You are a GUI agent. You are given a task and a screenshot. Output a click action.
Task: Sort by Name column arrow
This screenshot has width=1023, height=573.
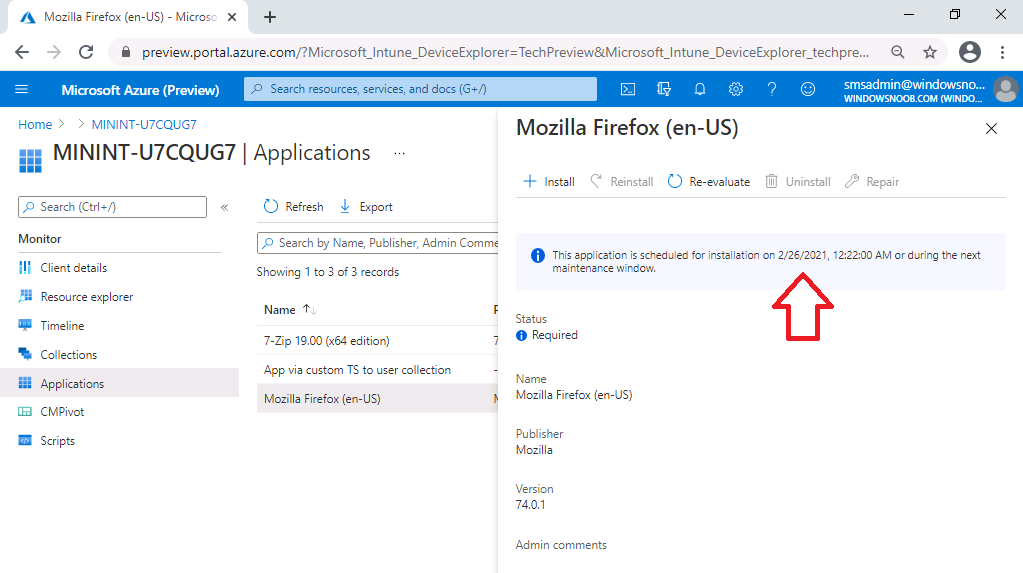310,309
